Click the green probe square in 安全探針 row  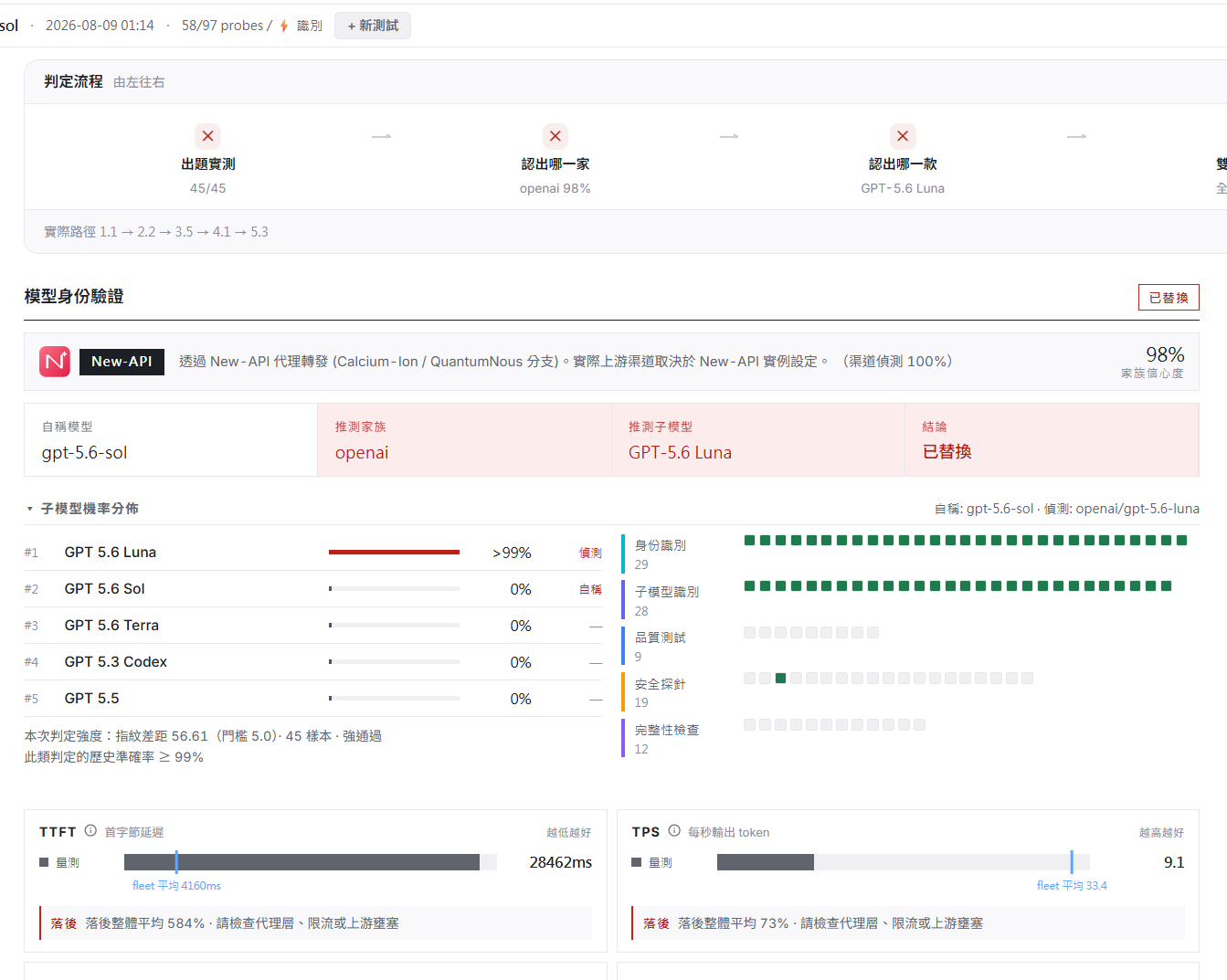780,679
